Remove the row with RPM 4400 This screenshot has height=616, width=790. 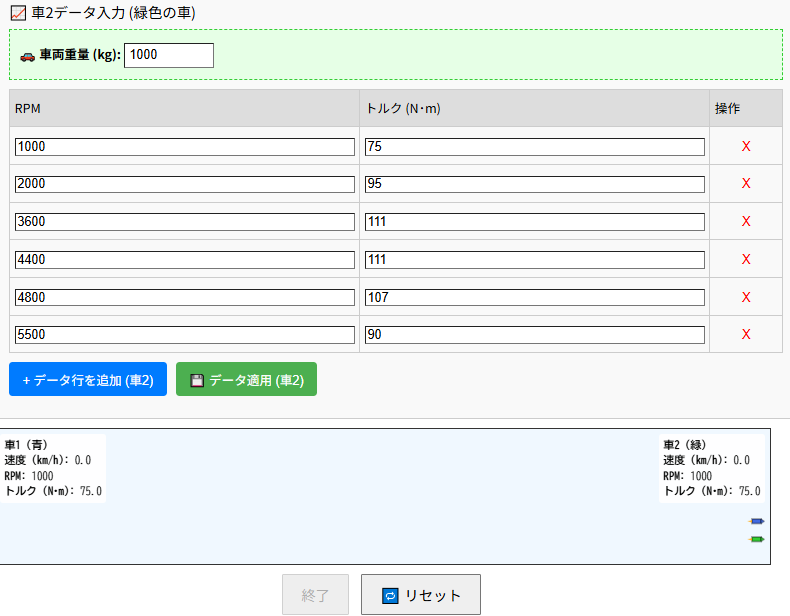745,259
